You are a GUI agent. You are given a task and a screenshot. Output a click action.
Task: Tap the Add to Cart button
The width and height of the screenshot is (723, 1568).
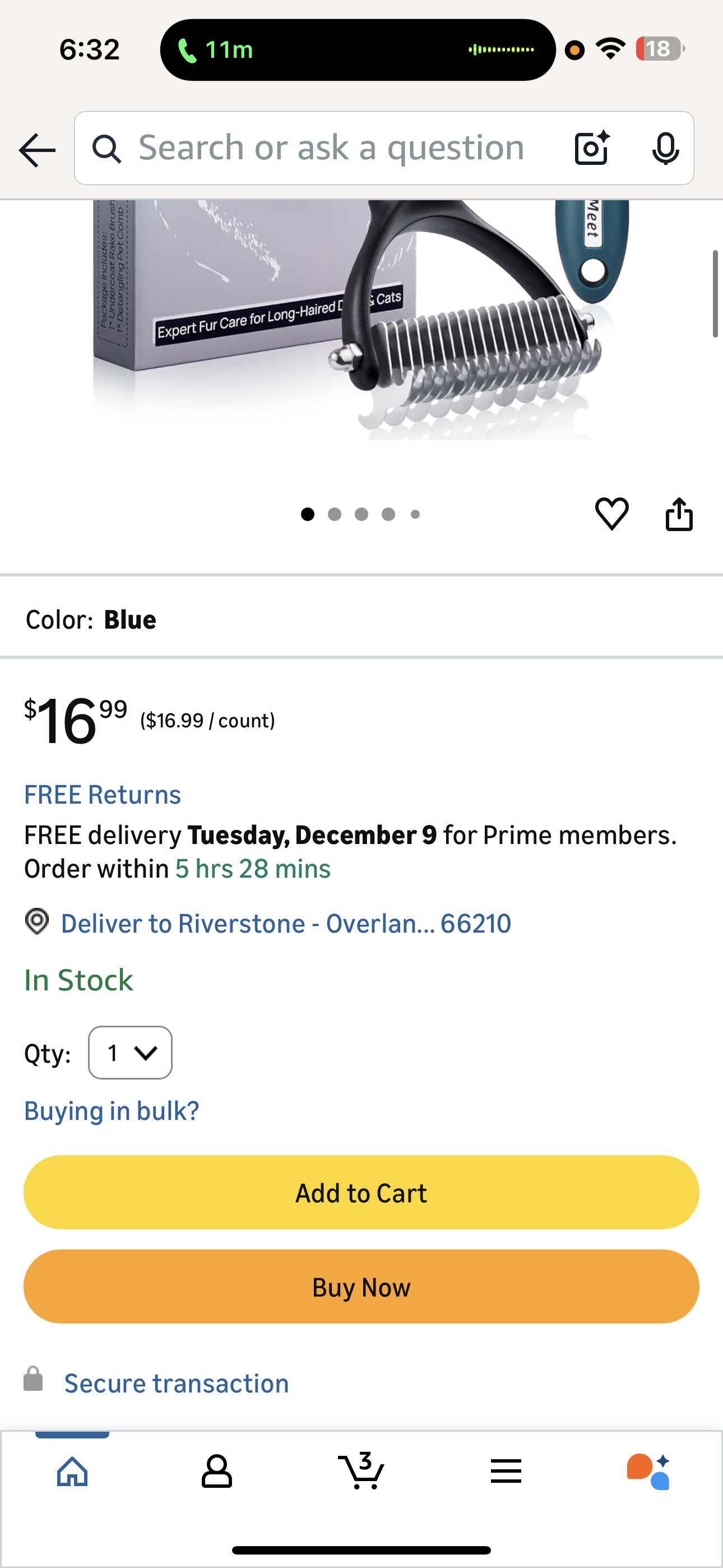(x=361, y=1192)
